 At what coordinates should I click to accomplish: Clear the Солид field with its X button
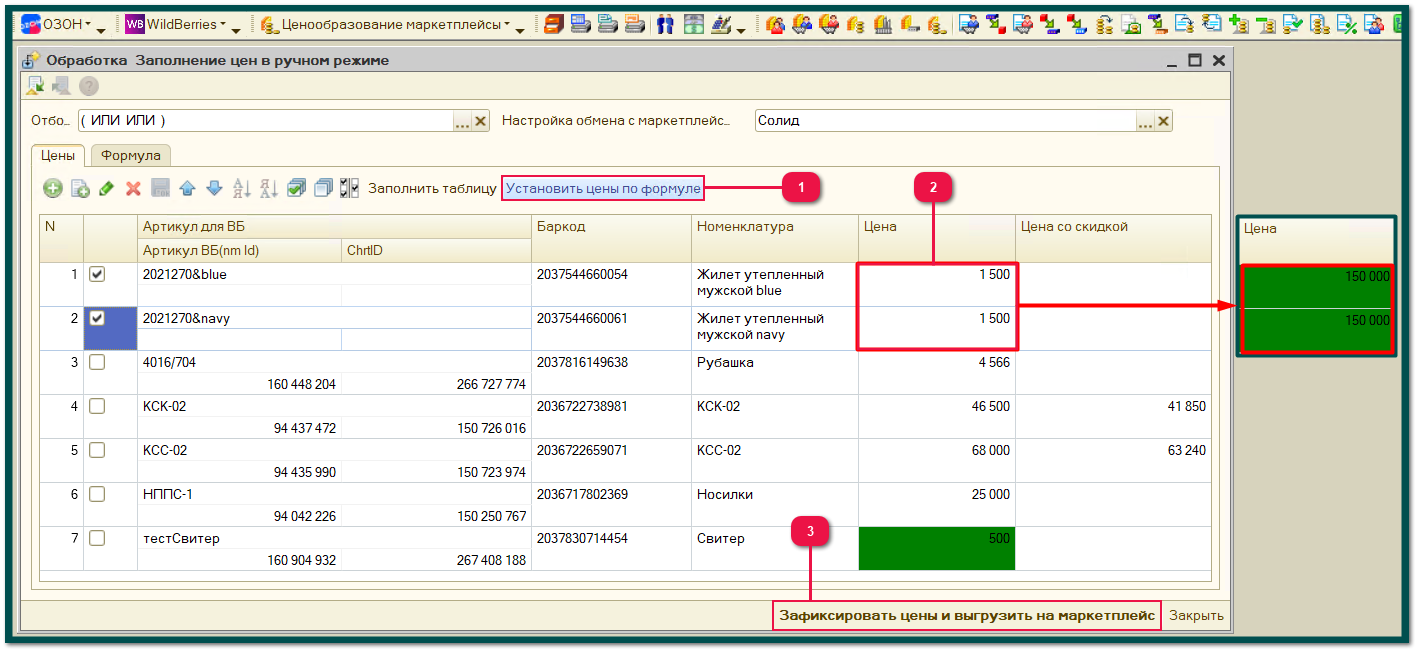tap(1164, 121)
